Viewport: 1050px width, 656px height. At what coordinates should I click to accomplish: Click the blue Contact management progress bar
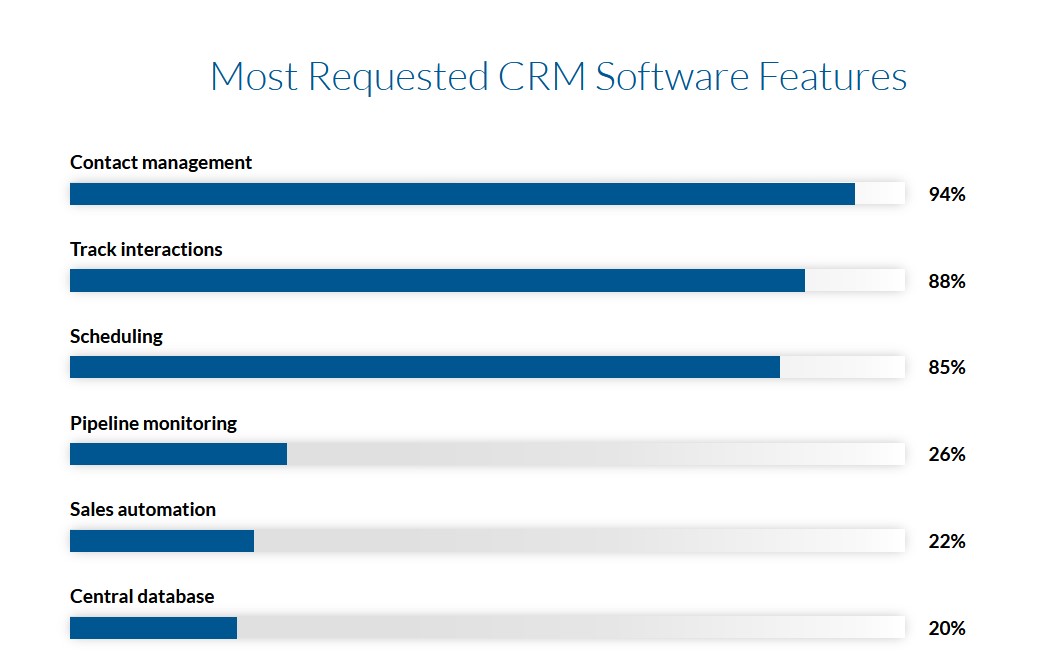462,194
